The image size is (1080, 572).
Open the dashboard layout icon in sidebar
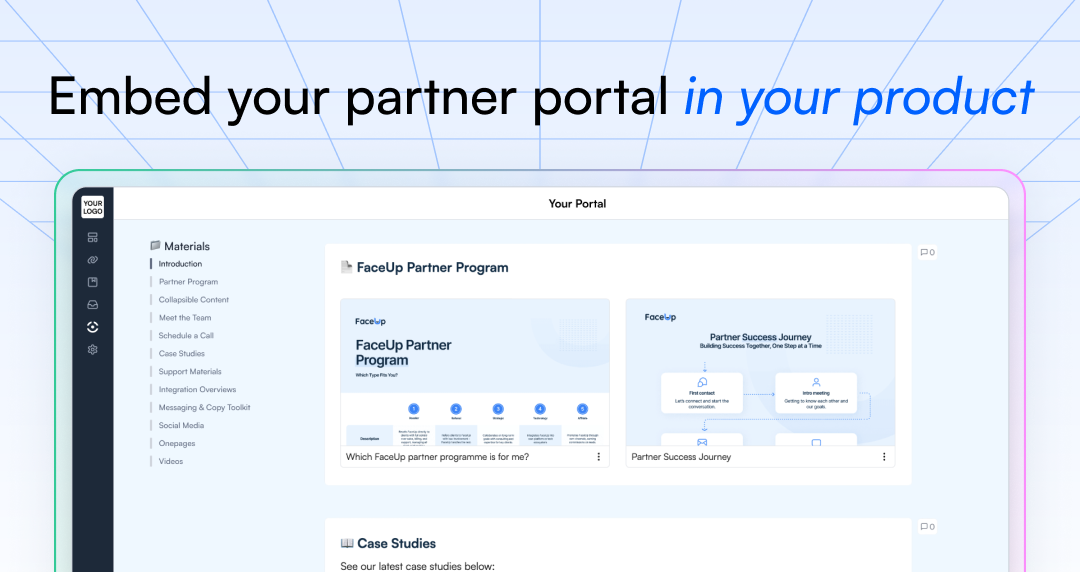click(x=92, y=238)
